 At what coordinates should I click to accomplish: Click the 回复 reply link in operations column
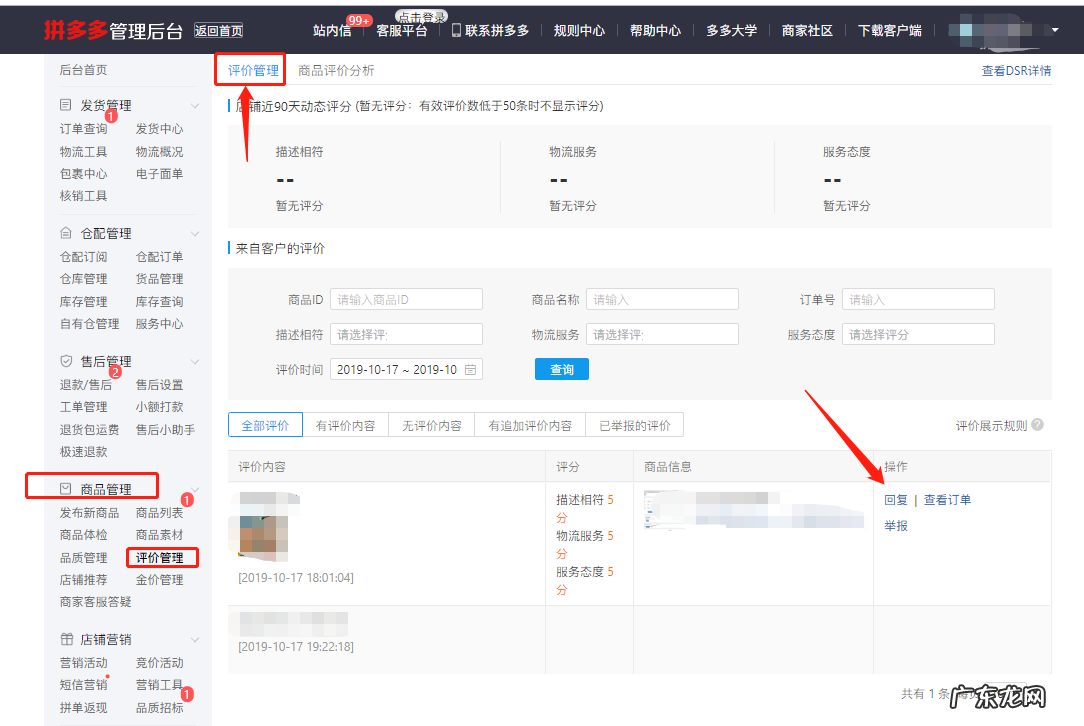894,500
